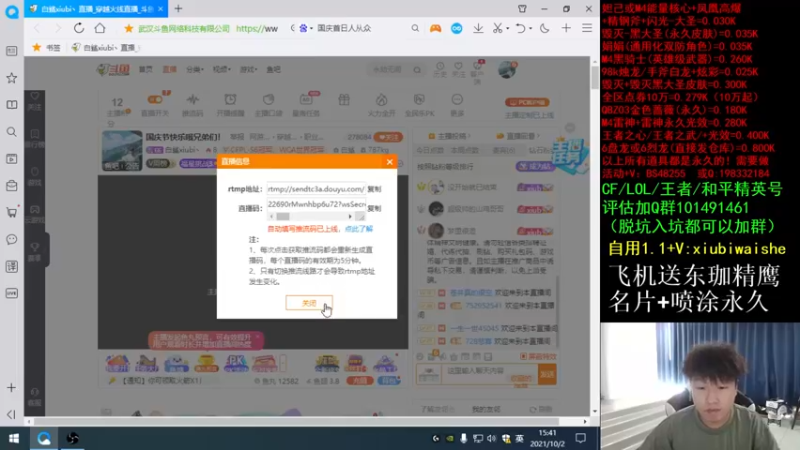Open the search engine paw dropdown
This screenshot has width=800, height=450.
[304, 29]
